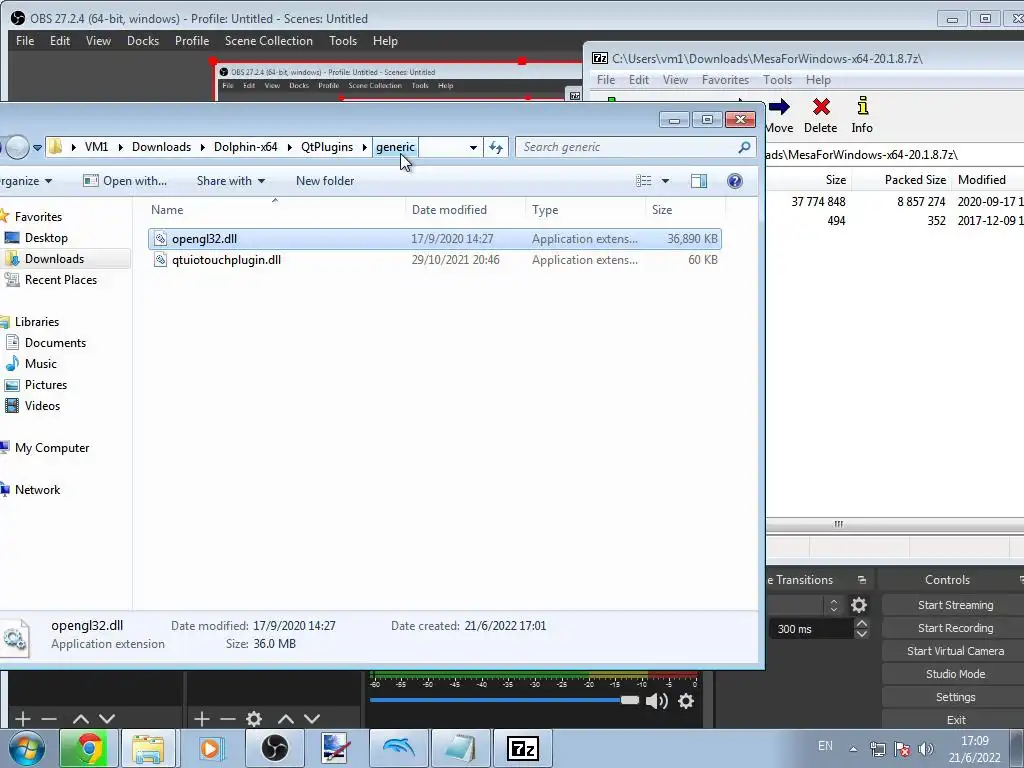
Task: Open OBS Scene Collection menu
Action: [268, 40]
